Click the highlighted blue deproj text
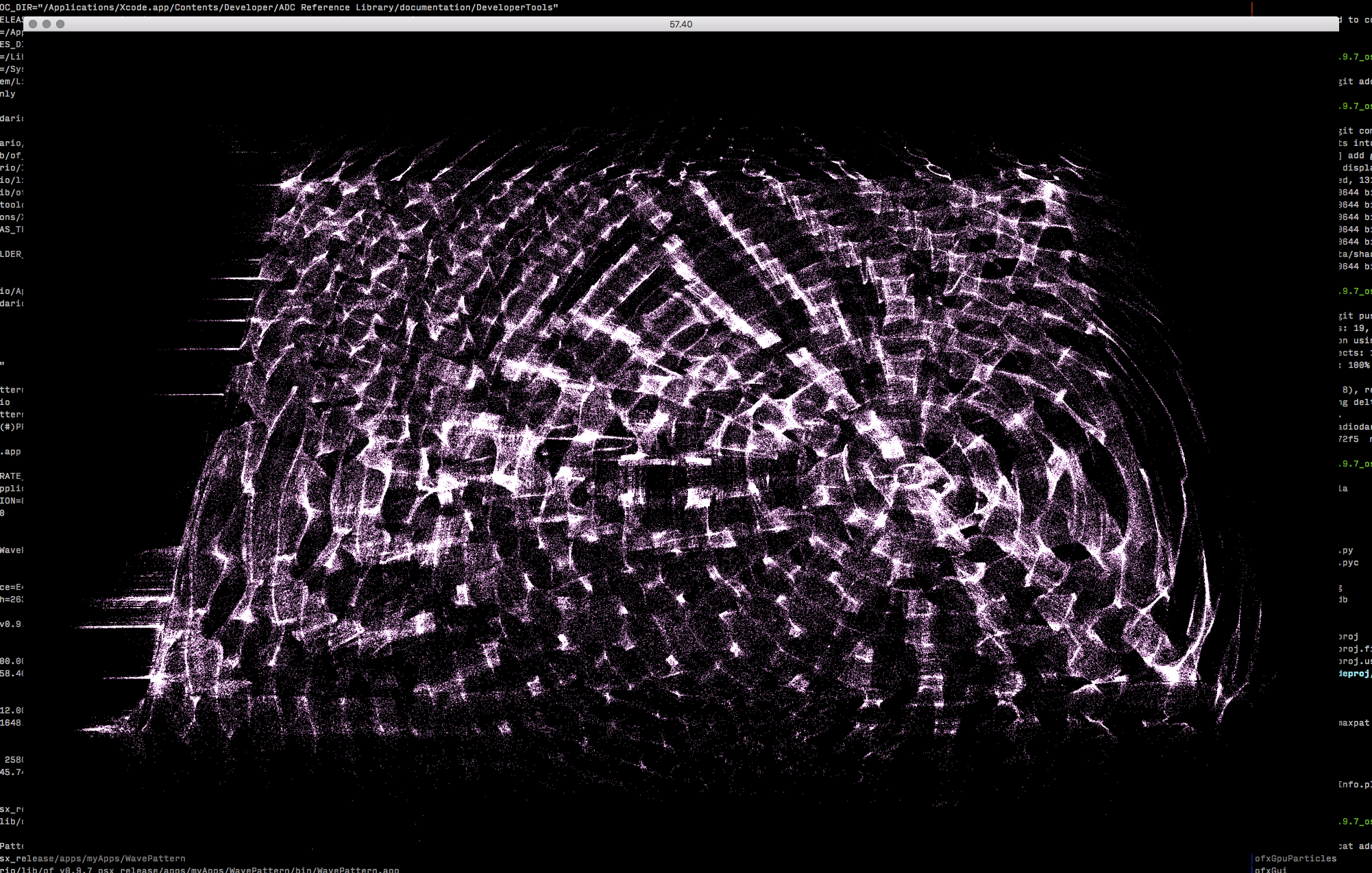The height and width of the screenshot is (873, 1372). (x=1354, y=674)
